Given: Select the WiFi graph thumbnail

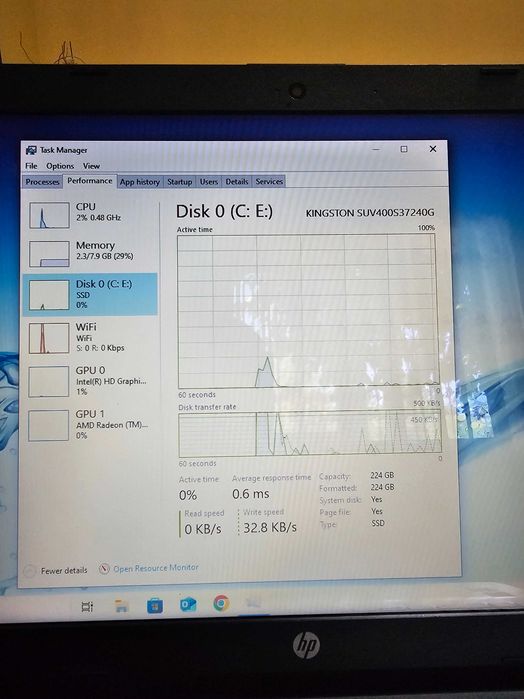Looking at the screenshot, I should 49,338.
